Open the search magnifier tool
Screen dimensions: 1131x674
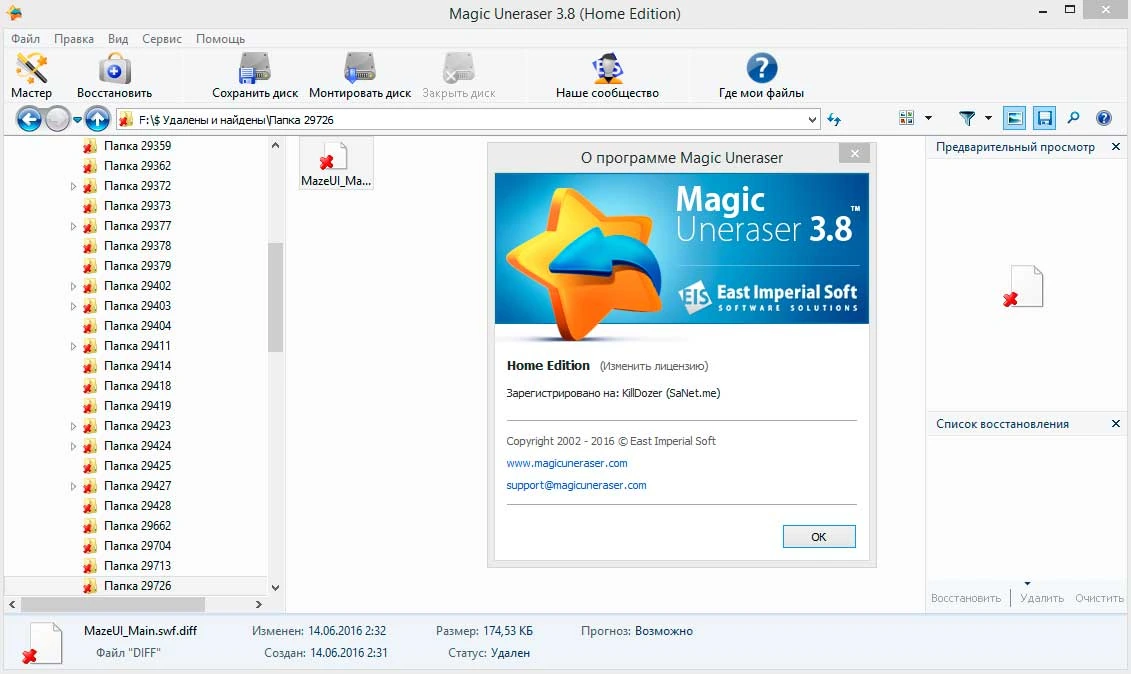tap(1073, 118)
